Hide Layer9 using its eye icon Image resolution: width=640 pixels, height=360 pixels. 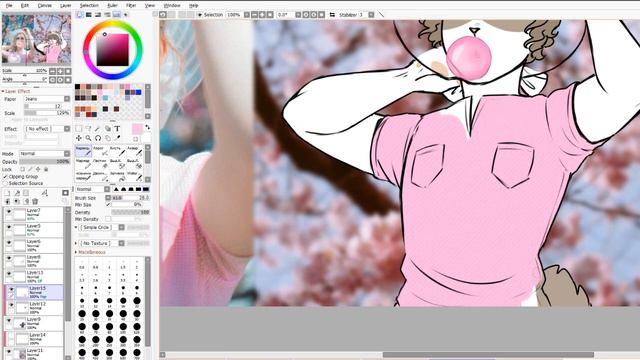[x=9, y=321]
